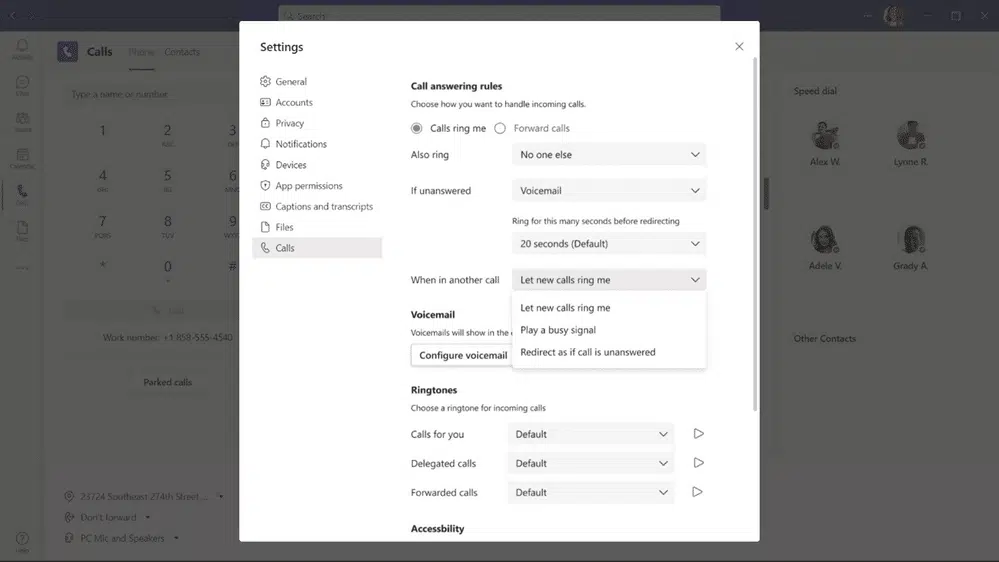This screenshot has height=562, width=999.
Task: Collapse the When in another call dropdown
Action: pos(608,280)
